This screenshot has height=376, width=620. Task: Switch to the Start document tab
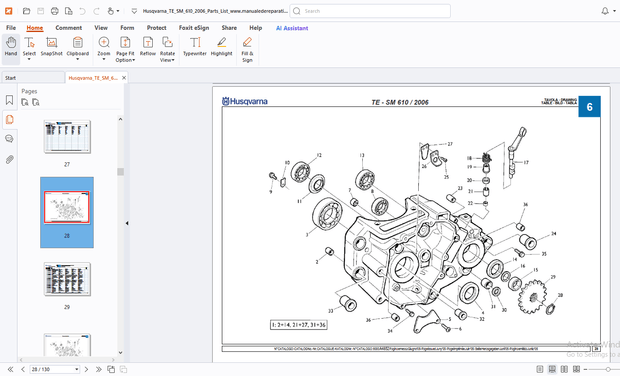(33, 78)
